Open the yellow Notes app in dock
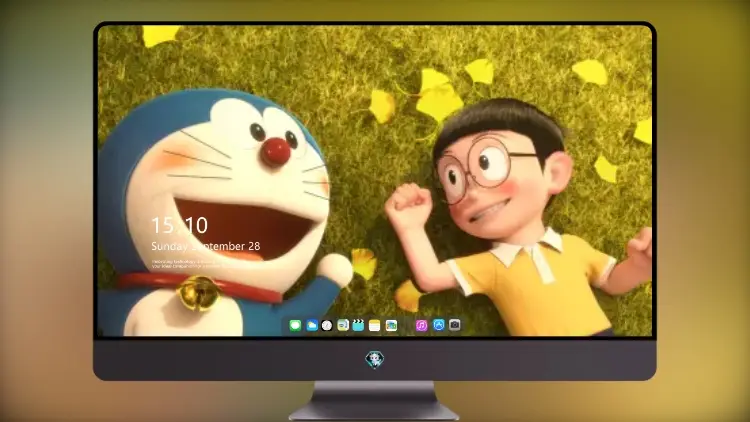The width and height of the screenshot is (750, 422). (375, 326)
